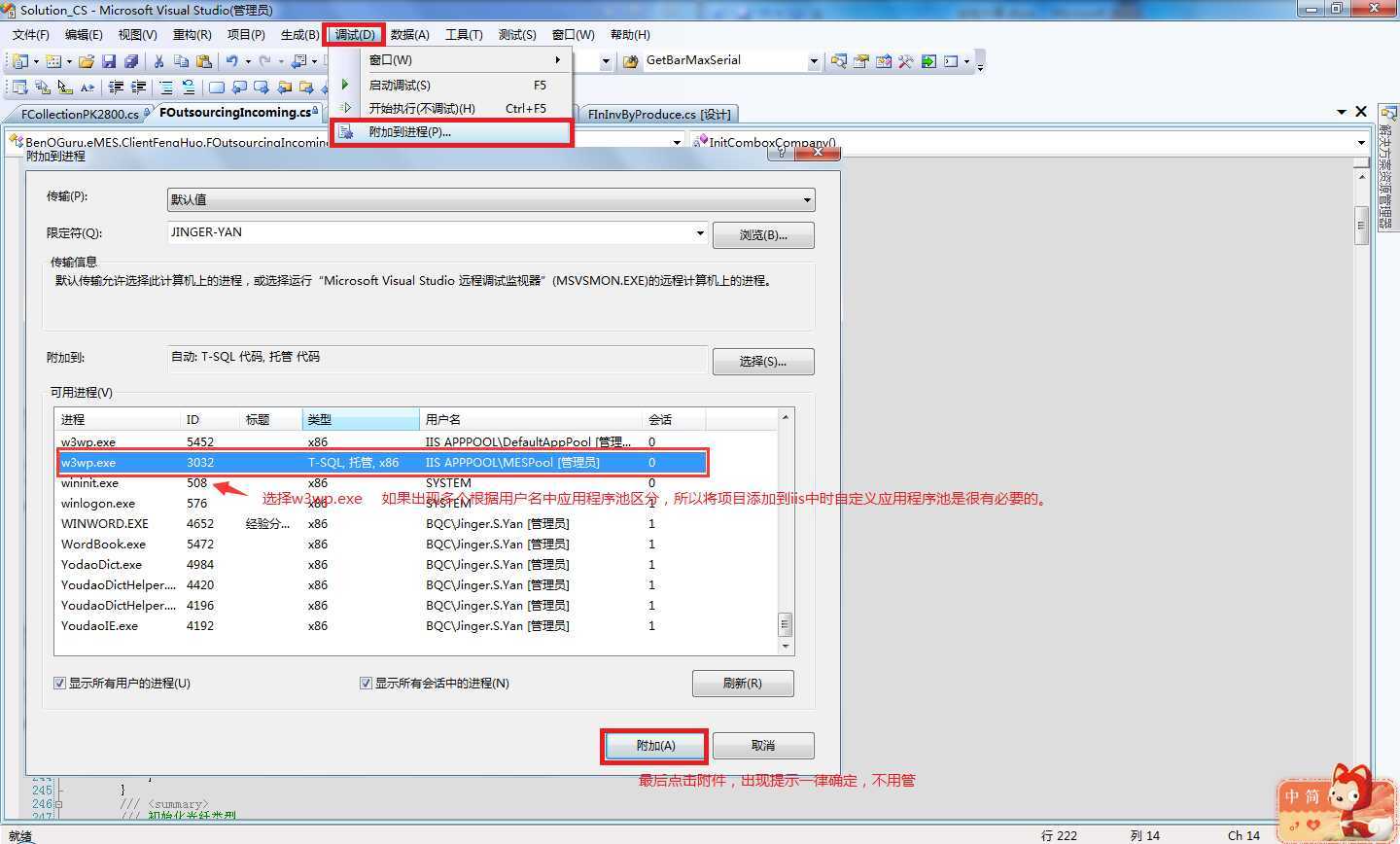Viewport: 1400px width, 844px height.
Task: Click the 浏览(B)... button
Action: 763,235
